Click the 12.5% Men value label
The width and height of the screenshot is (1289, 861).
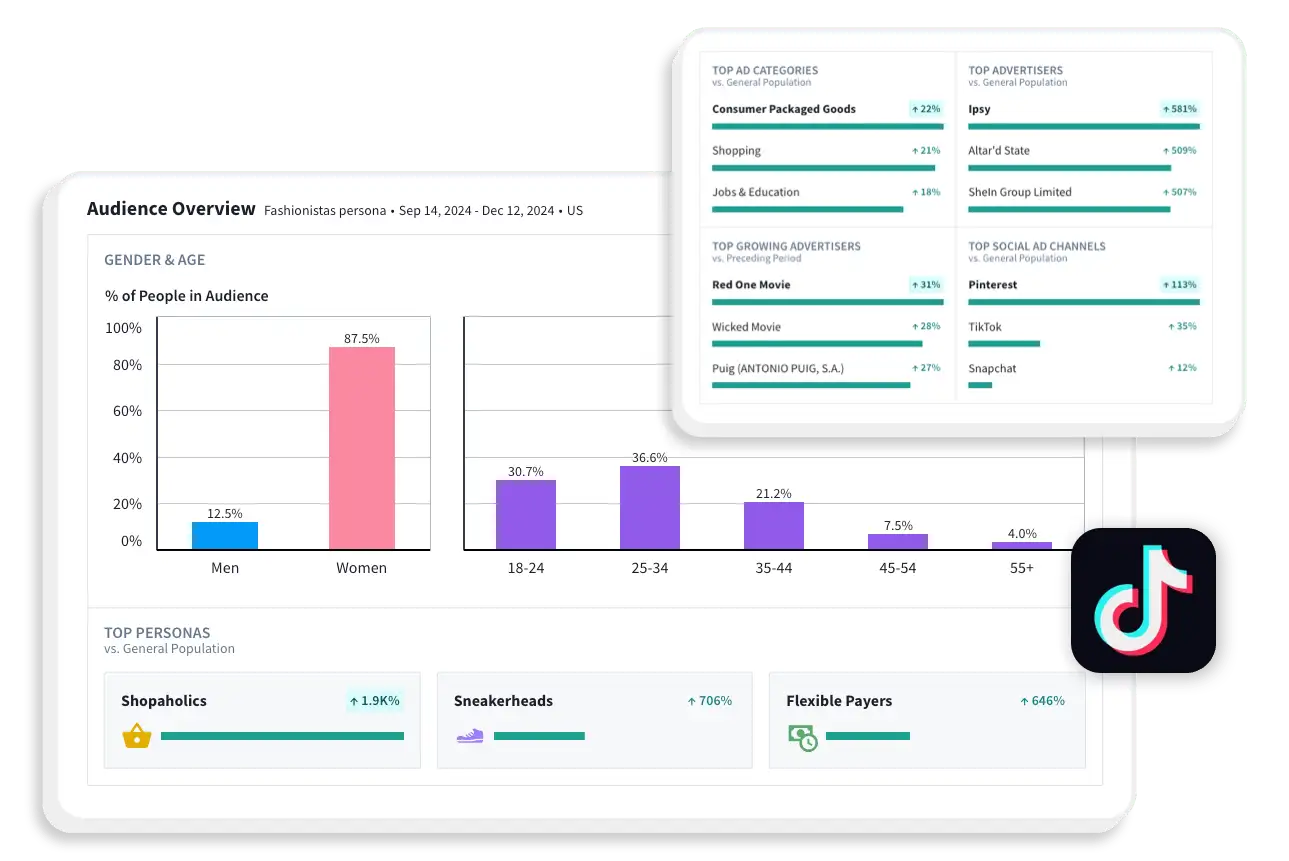point(225,514)
